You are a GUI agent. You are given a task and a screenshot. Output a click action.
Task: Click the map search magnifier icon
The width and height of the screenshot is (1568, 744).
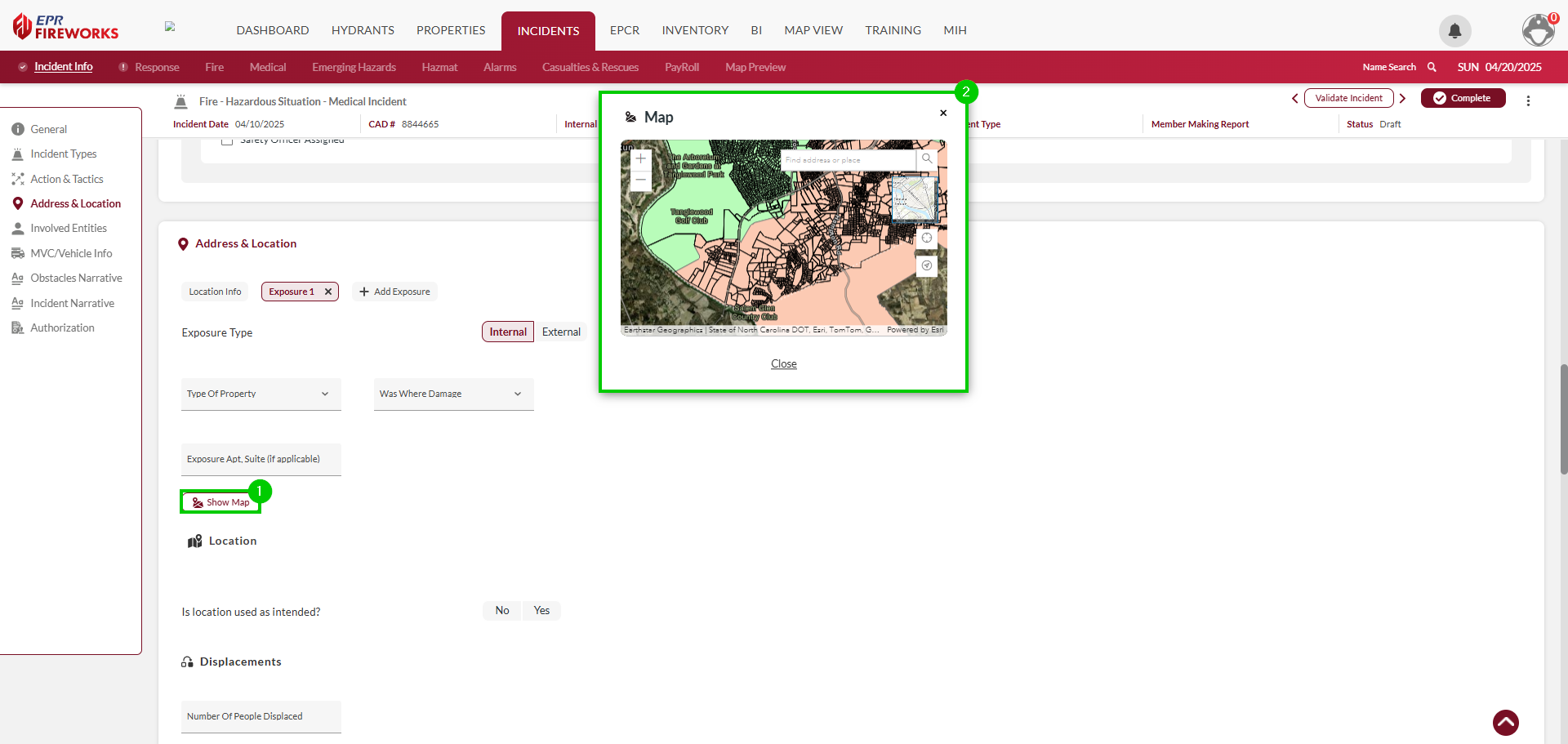point(927,159)
